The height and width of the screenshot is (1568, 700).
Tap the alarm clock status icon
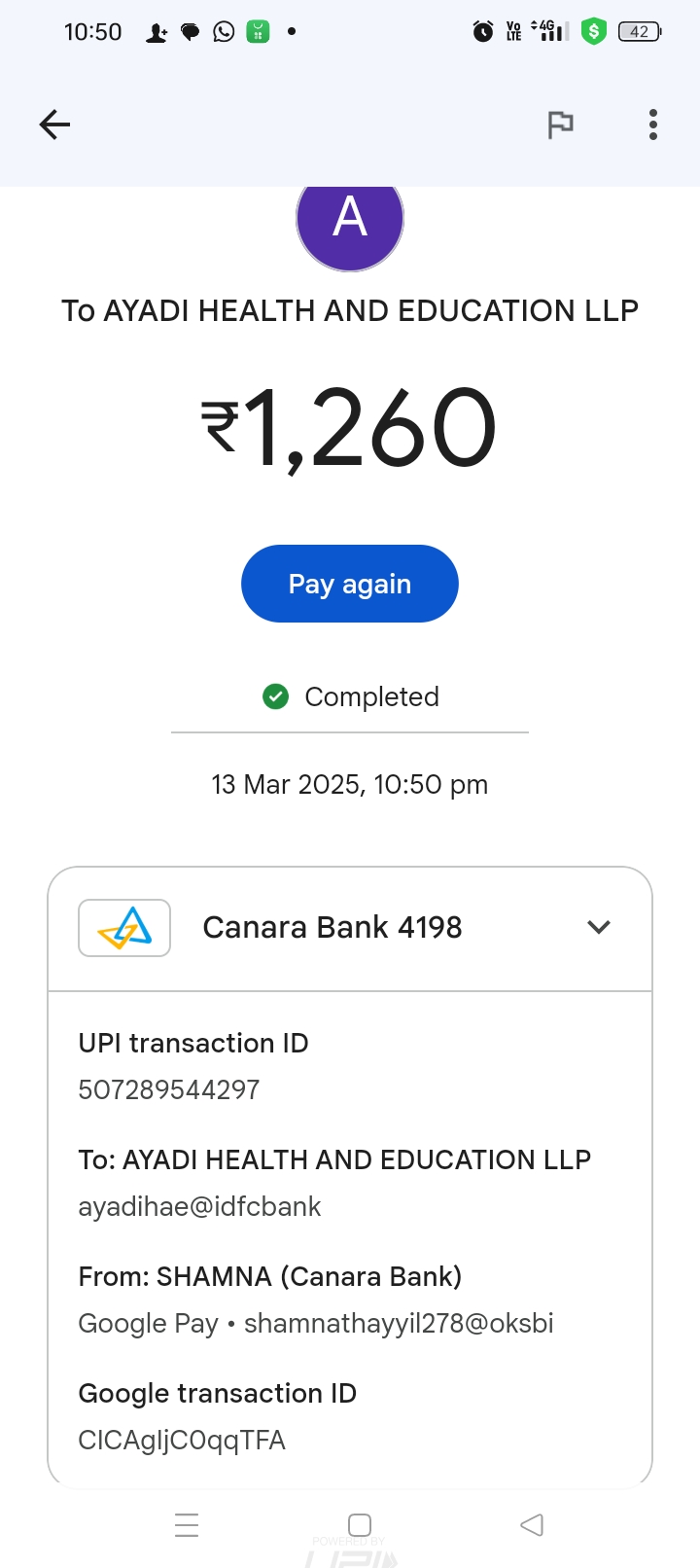(x=483, y=32)
